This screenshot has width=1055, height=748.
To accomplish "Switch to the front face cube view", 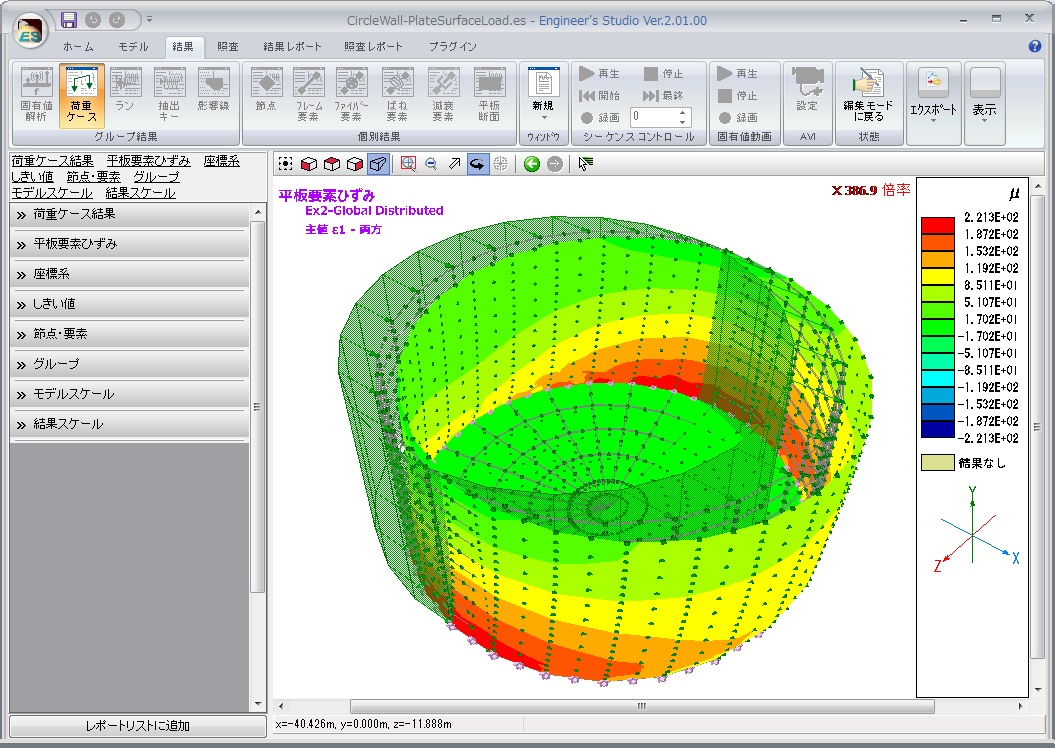I will (309, 164).
